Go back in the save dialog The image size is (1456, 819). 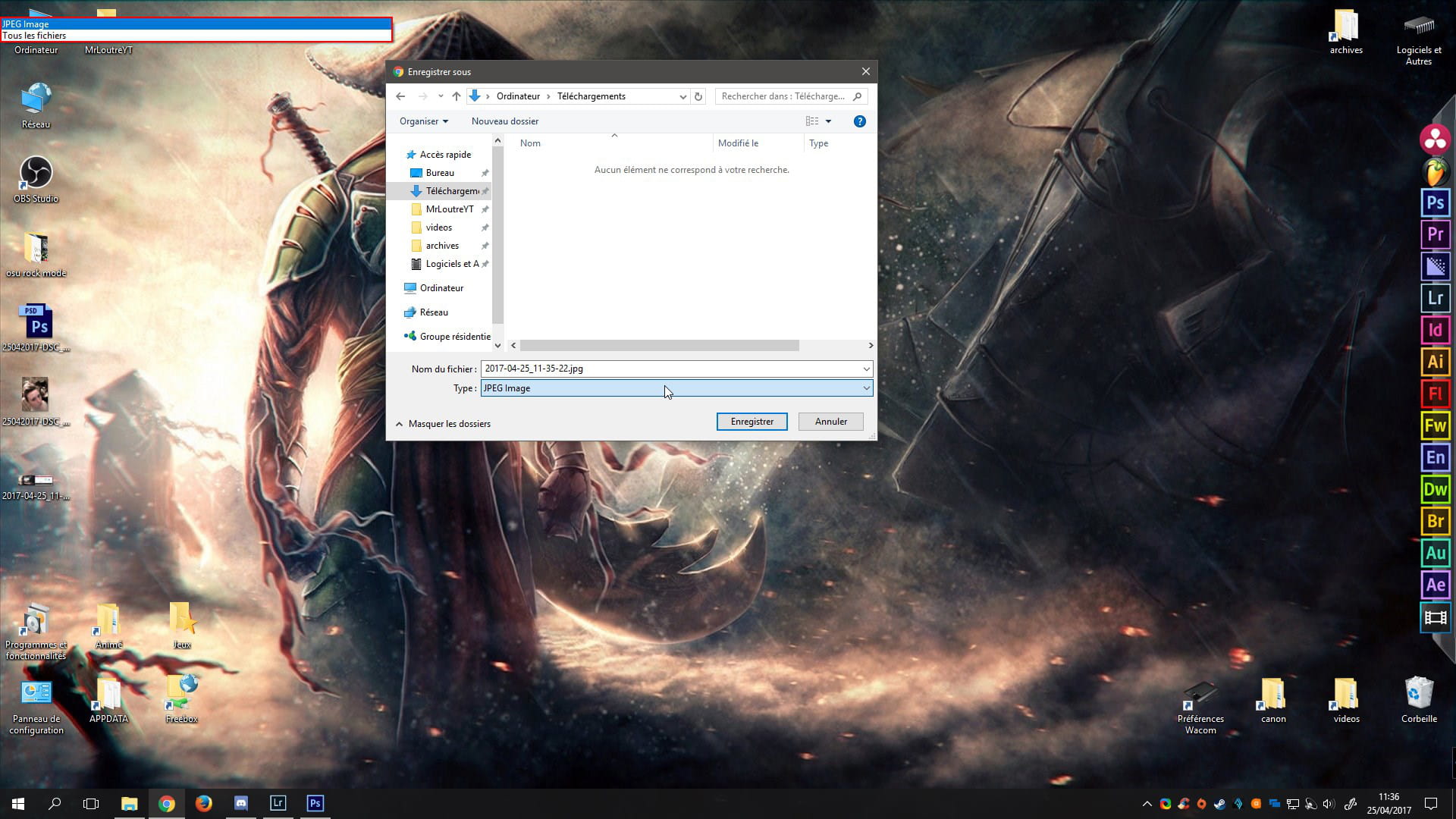point(400,96)
